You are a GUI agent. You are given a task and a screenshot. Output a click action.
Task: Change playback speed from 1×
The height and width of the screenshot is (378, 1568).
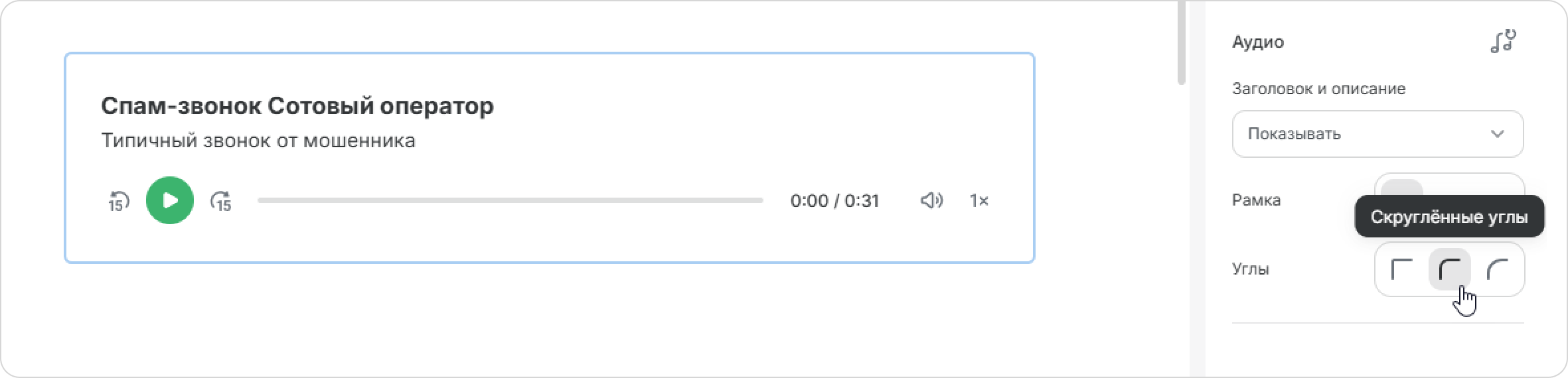point(979,200)
